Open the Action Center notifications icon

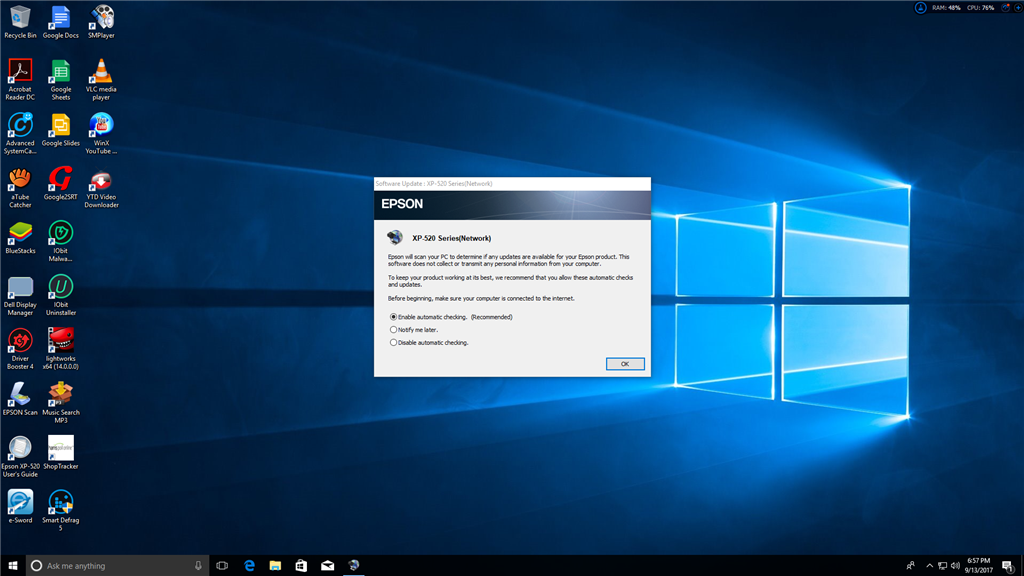1009,566
